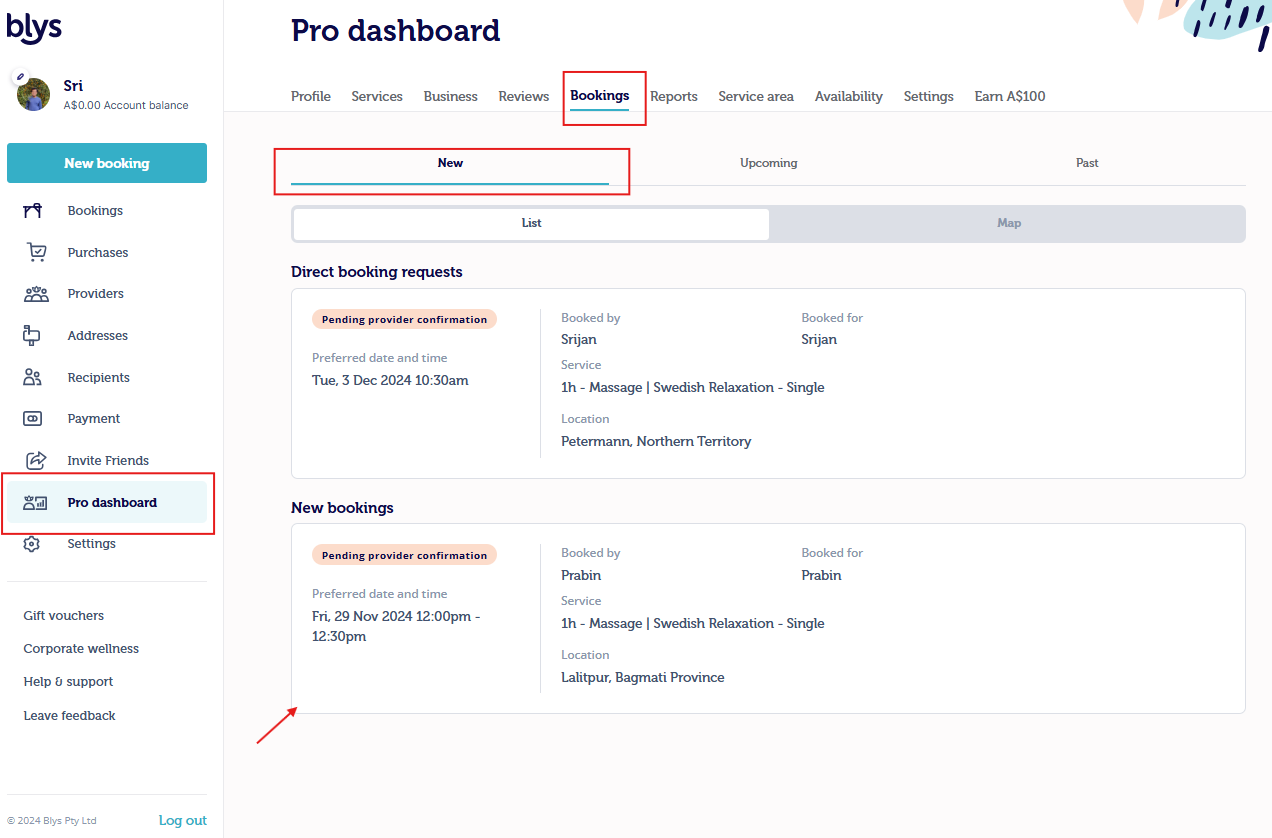Click 'Tue, 3 Dec 2024 10:30am' date text

pos(390,381)
